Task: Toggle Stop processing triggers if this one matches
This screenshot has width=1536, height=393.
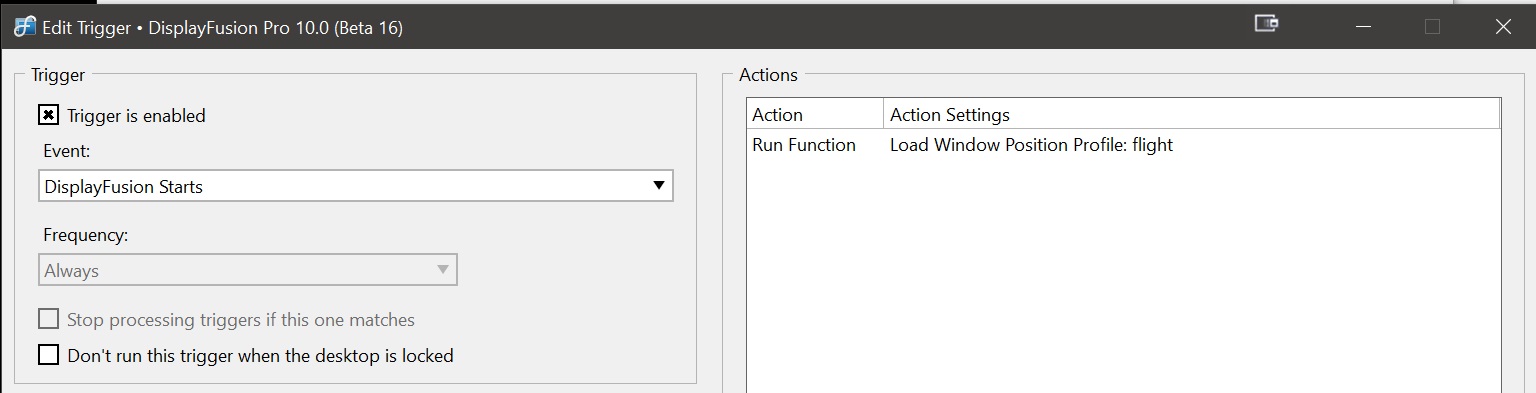Action: point(48,320)
